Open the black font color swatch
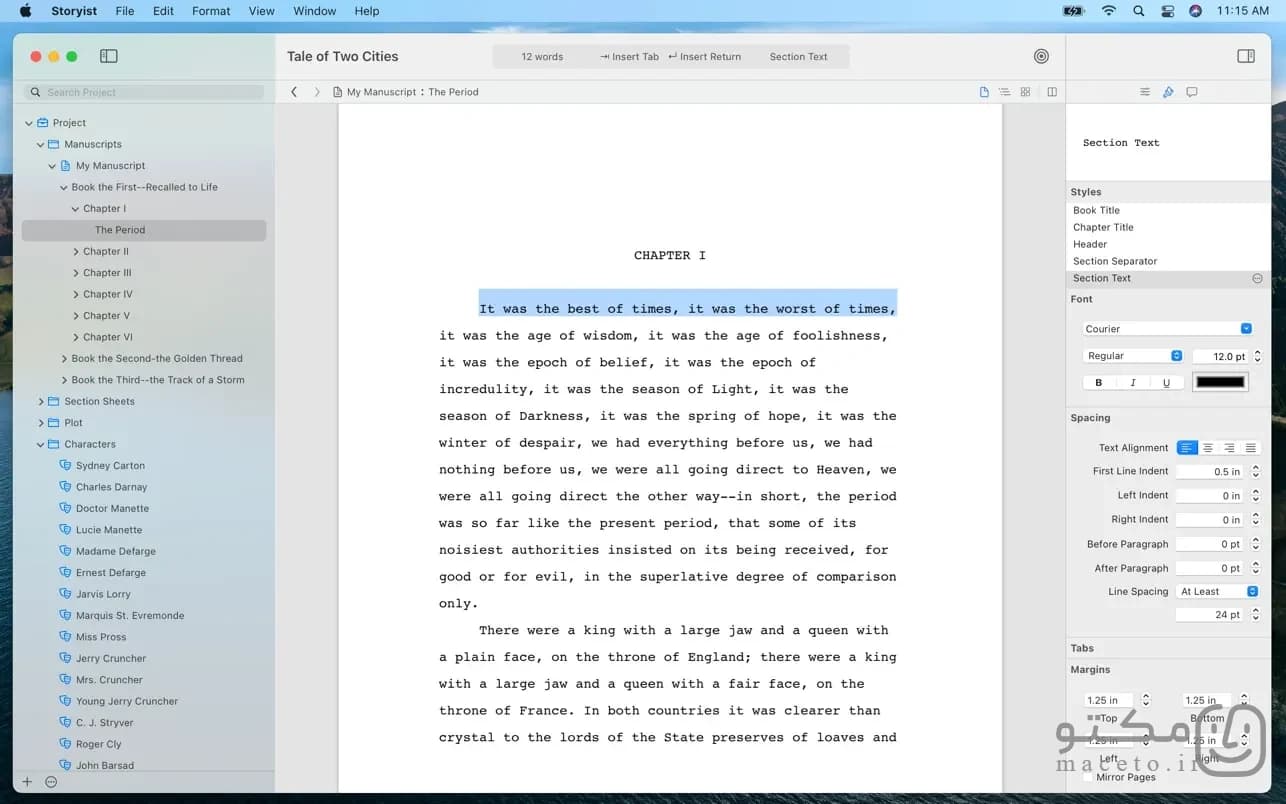The width and height of the screenshot is (1286, 804). click(x=1220, y=382)
